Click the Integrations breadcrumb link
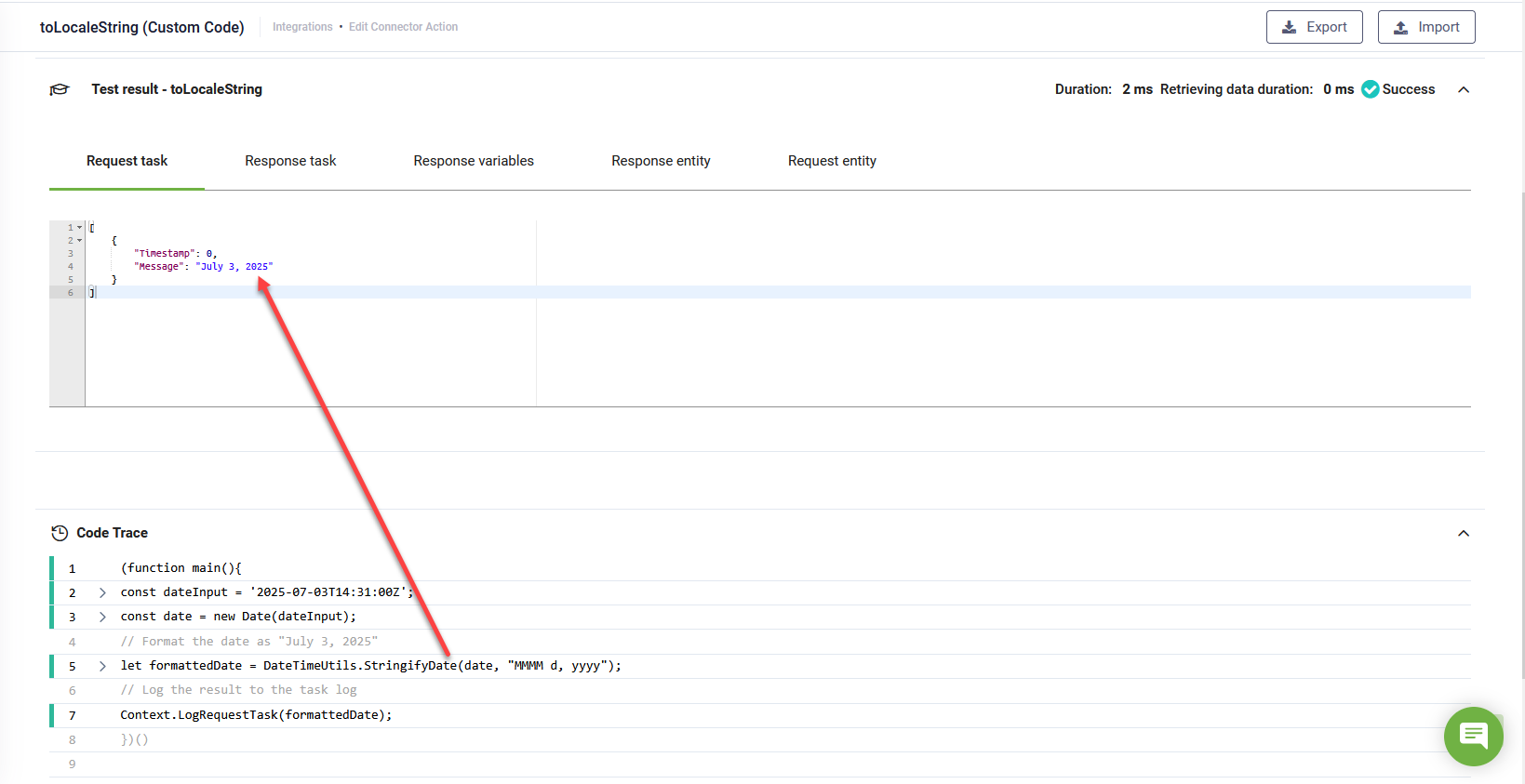The image size is (1525, 784). (302, 27)
